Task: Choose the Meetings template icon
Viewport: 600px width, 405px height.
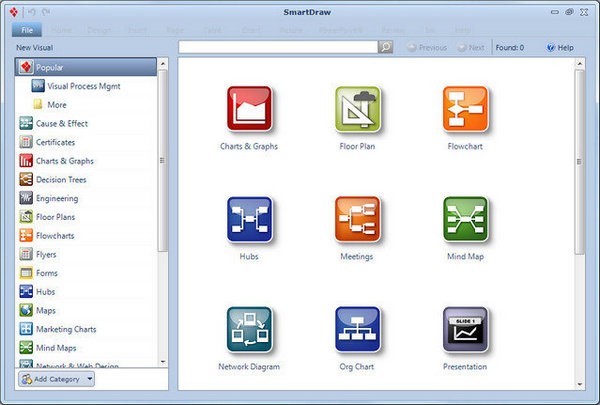Action: coord(357,220)
